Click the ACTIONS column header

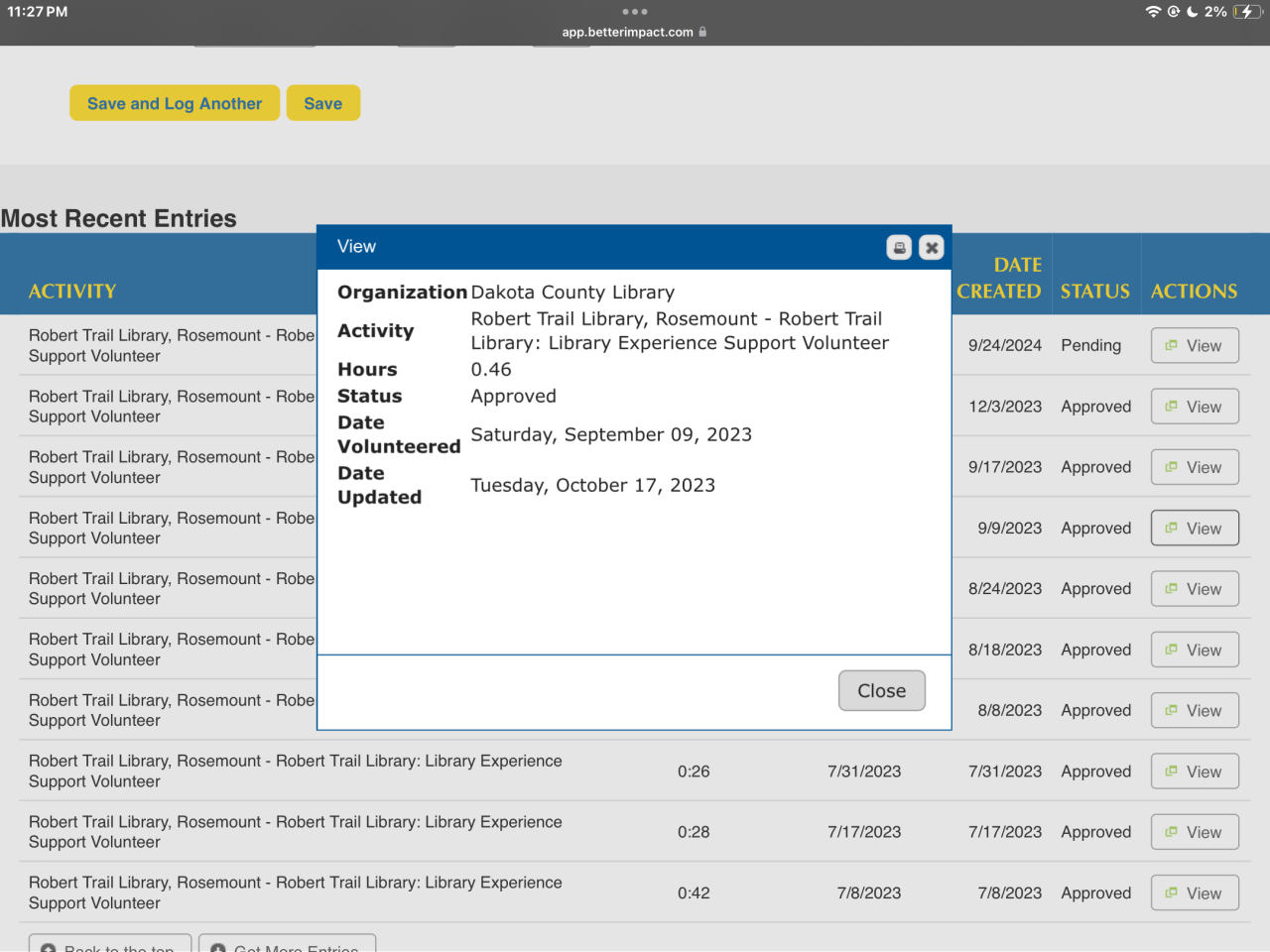point(1195,292)
